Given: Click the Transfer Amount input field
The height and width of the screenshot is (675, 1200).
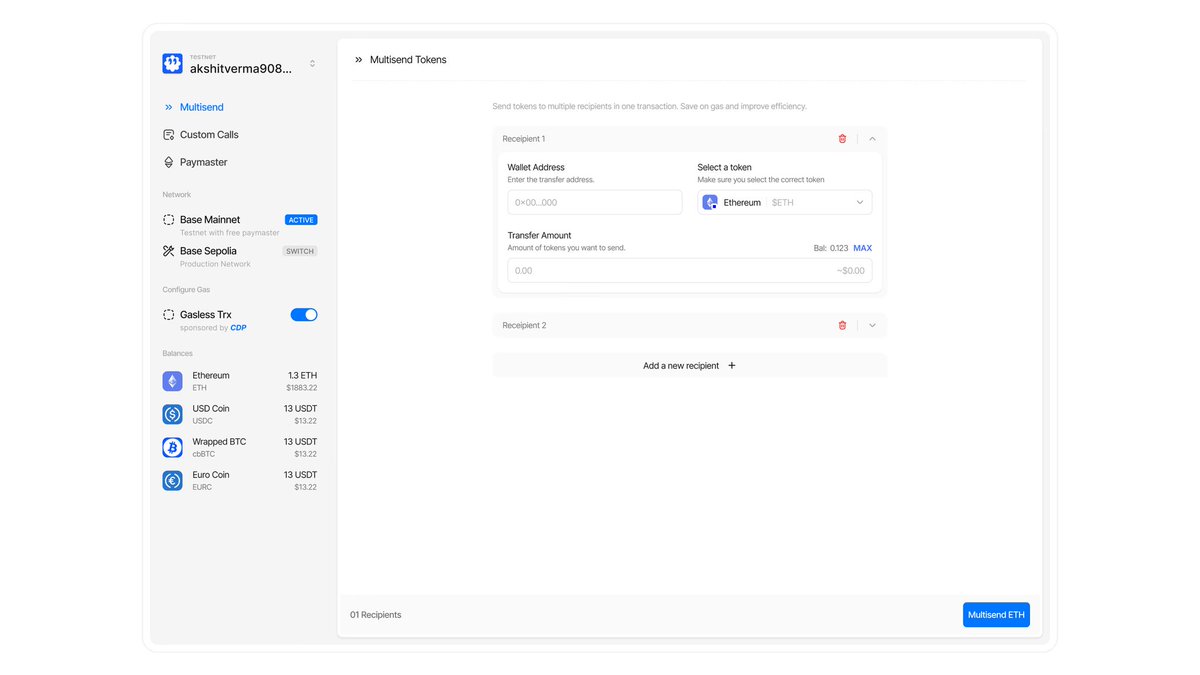Looking at the screenshot, I should 690,270.
